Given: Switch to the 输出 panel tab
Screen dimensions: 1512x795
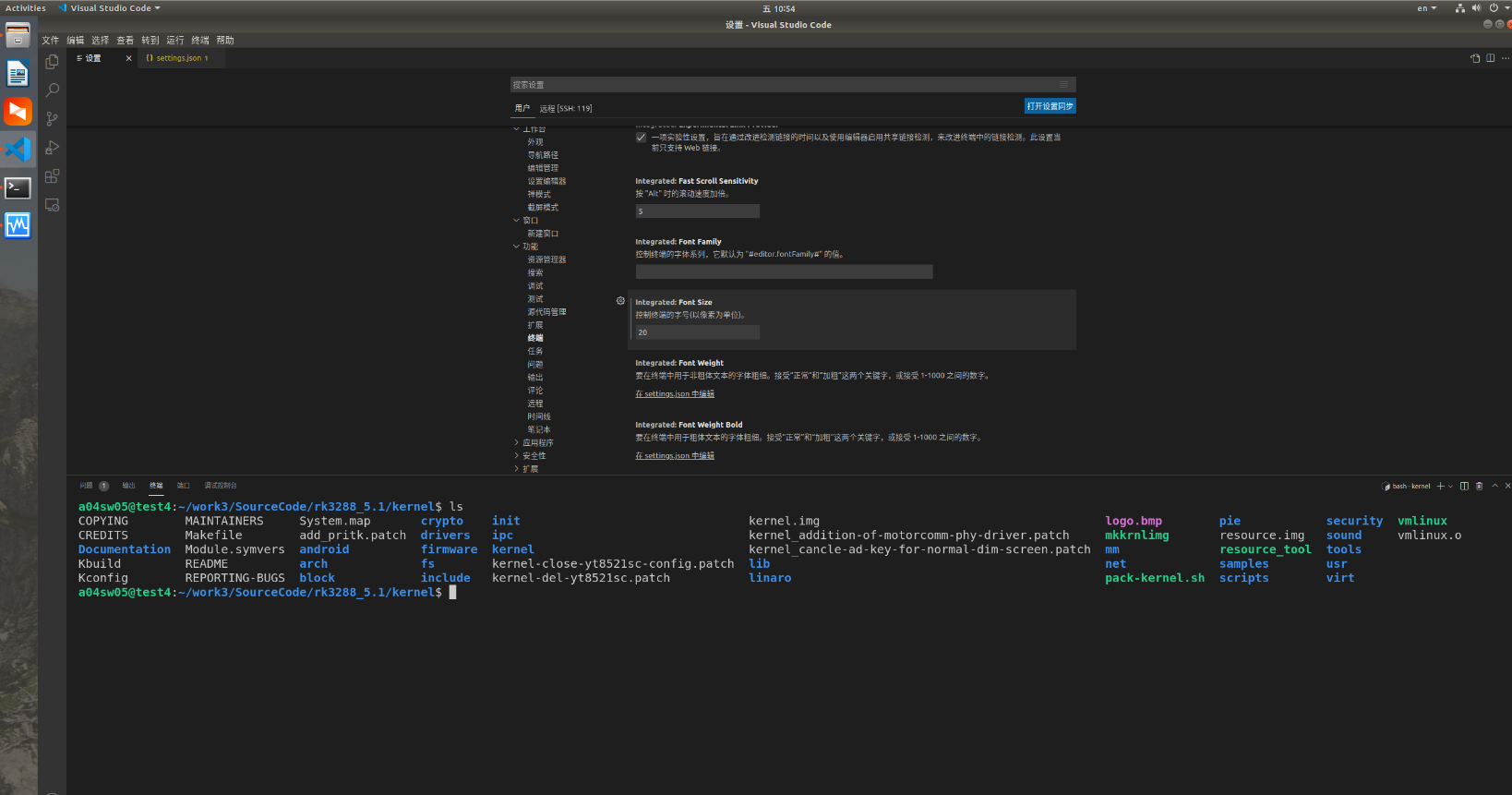Looking at the screenshot, I should coord(128,486).
